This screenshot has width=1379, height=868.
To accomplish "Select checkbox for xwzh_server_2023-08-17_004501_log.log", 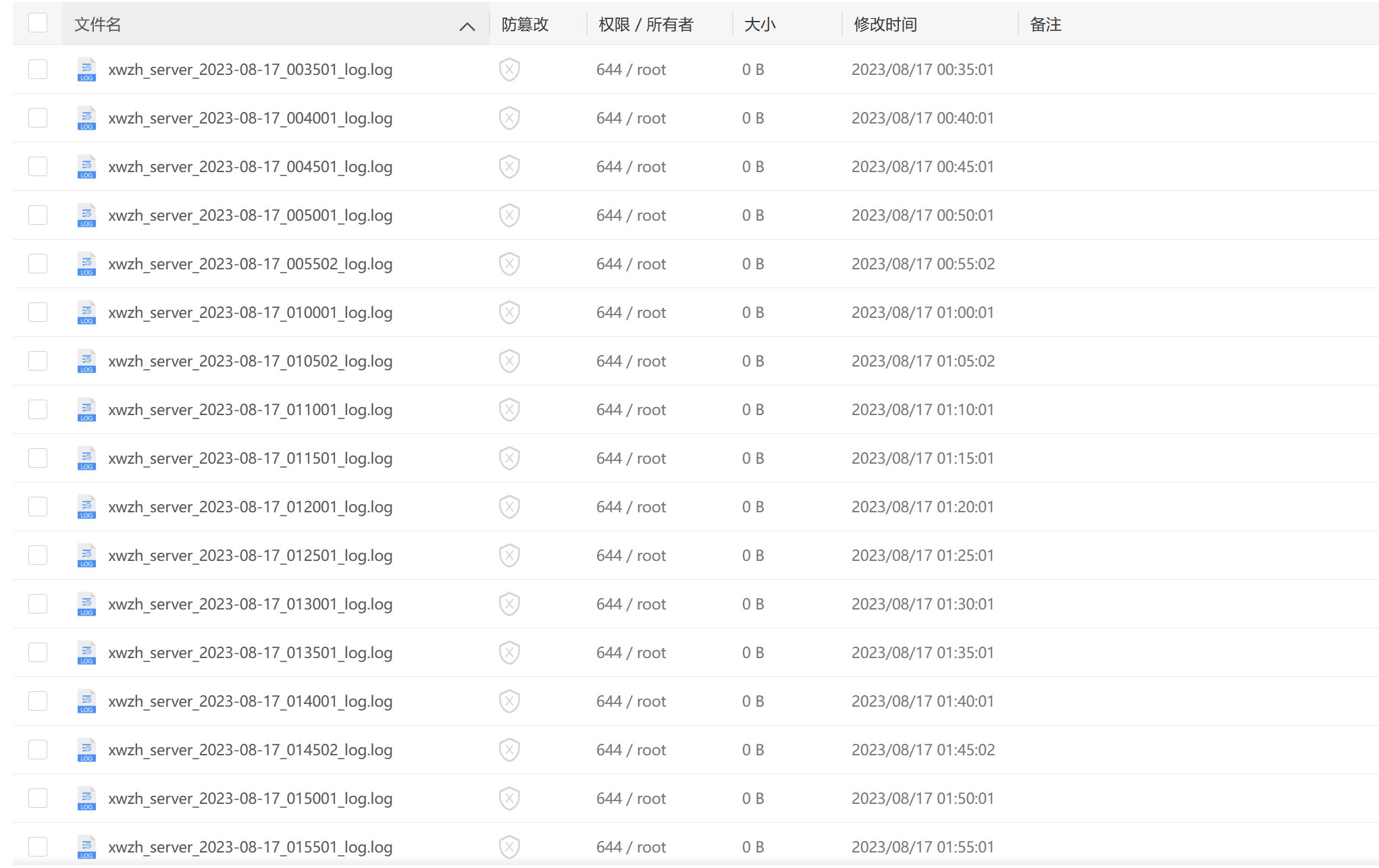I will tap(38, 167).
